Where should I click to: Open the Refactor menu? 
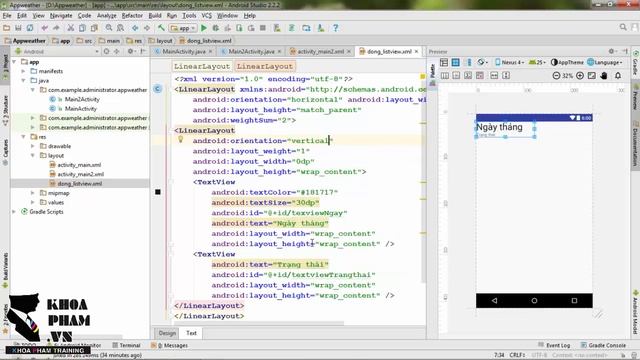(132, 16)
